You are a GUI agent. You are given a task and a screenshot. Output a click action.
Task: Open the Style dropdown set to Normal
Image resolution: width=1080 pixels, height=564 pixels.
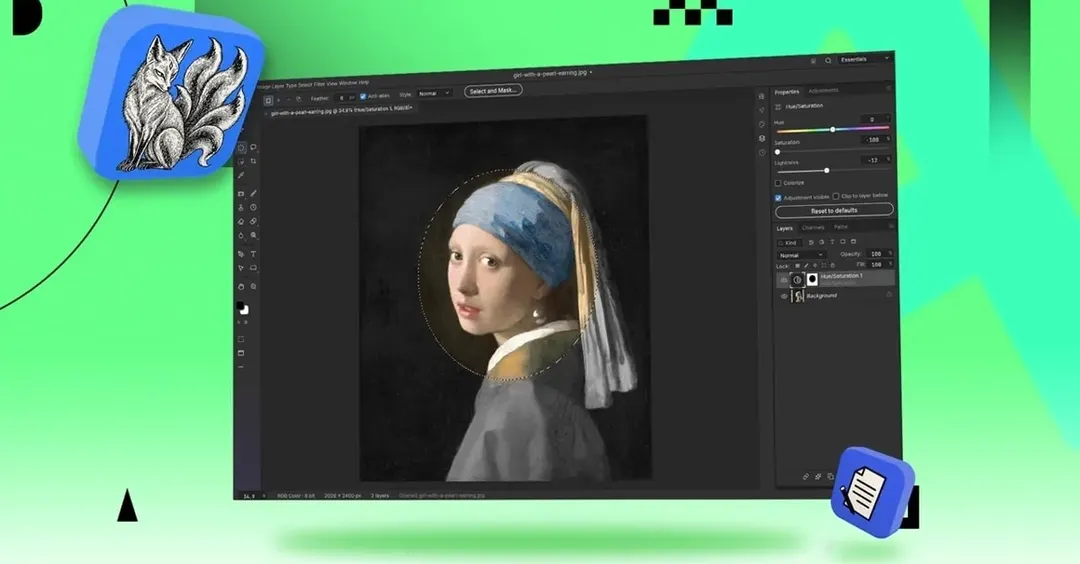(435, 94)
